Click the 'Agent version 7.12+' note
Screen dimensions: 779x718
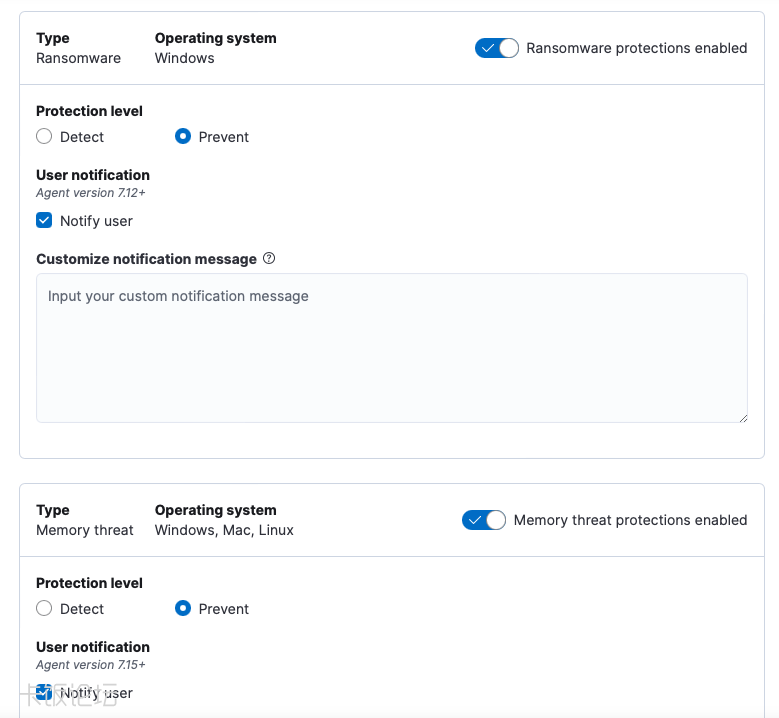91,193
